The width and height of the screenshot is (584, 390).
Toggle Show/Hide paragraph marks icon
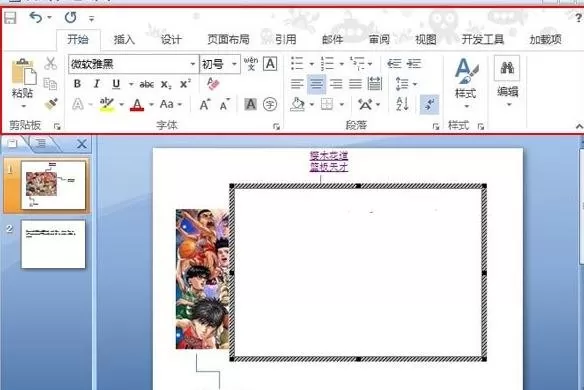pyautogui.click(x=429, y=104)
